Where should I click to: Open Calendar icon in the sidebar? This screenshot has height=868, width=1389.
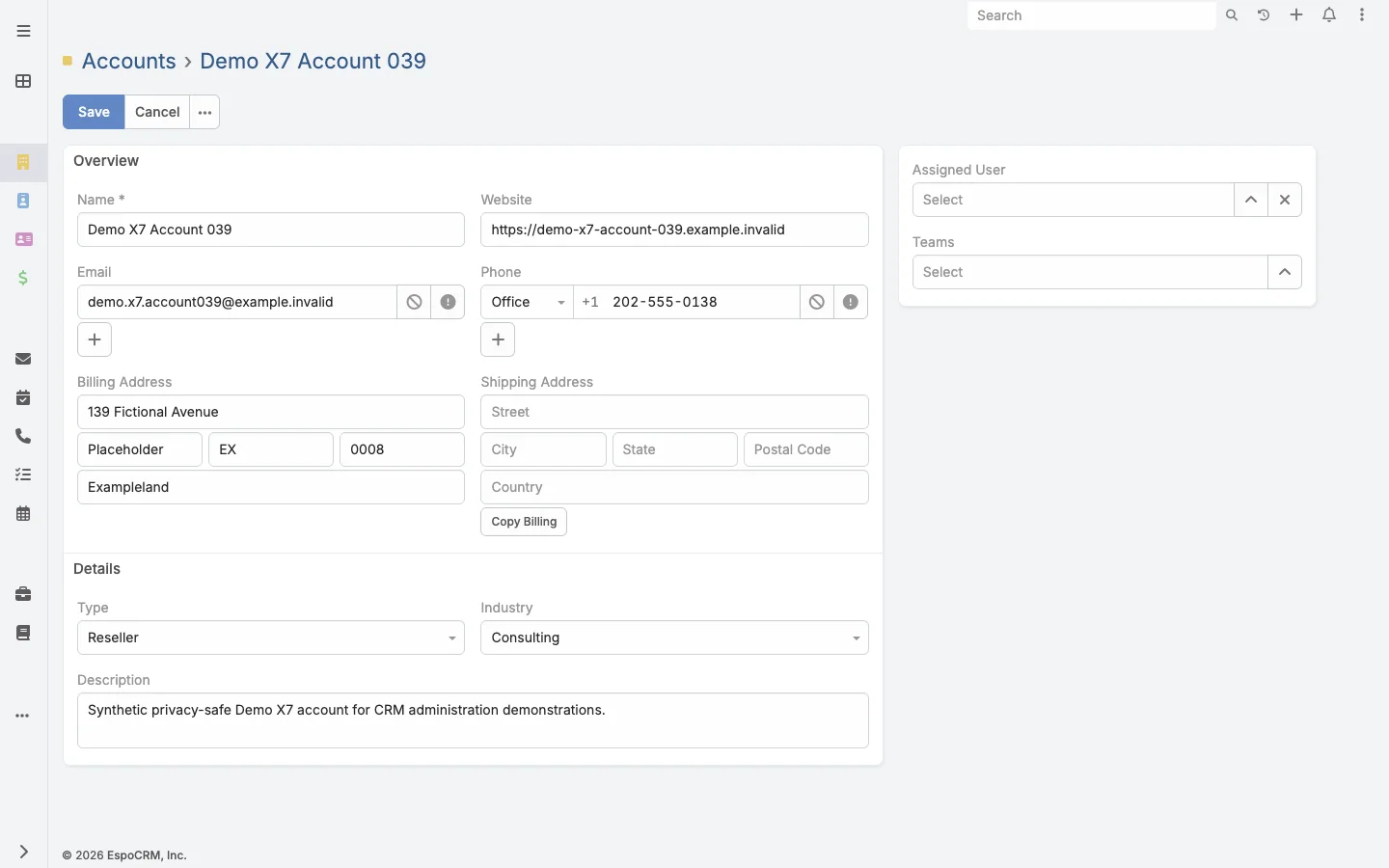pyautogui.click(x=23, y=513)
